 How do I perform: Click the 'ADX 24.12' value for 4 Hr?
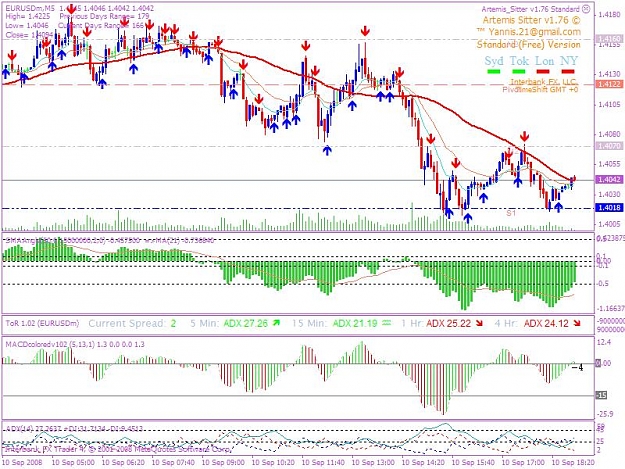tap(546, 323)
